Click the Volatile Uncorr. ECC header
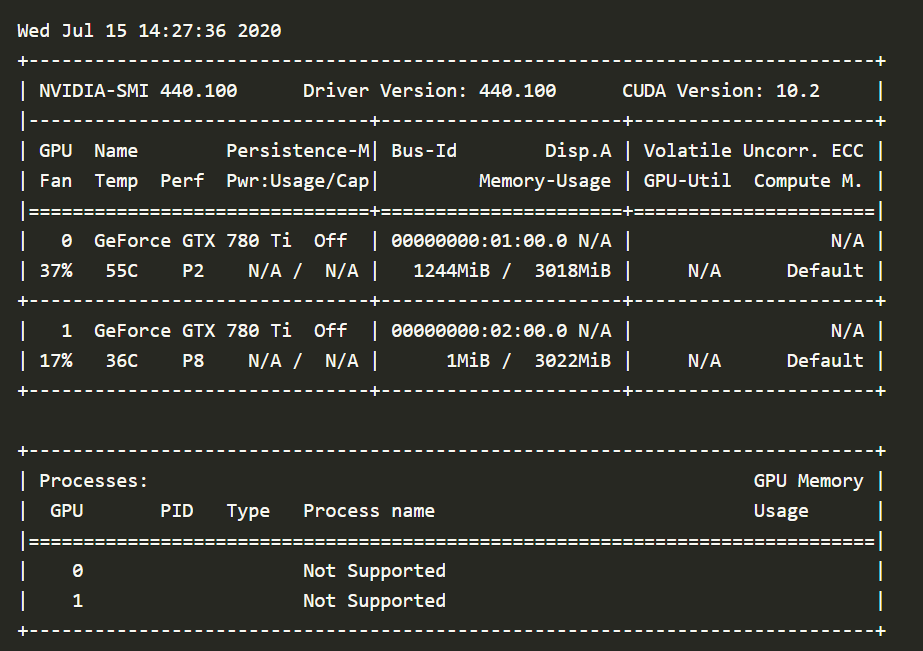923x651 pixels. (x=759, y=151)
